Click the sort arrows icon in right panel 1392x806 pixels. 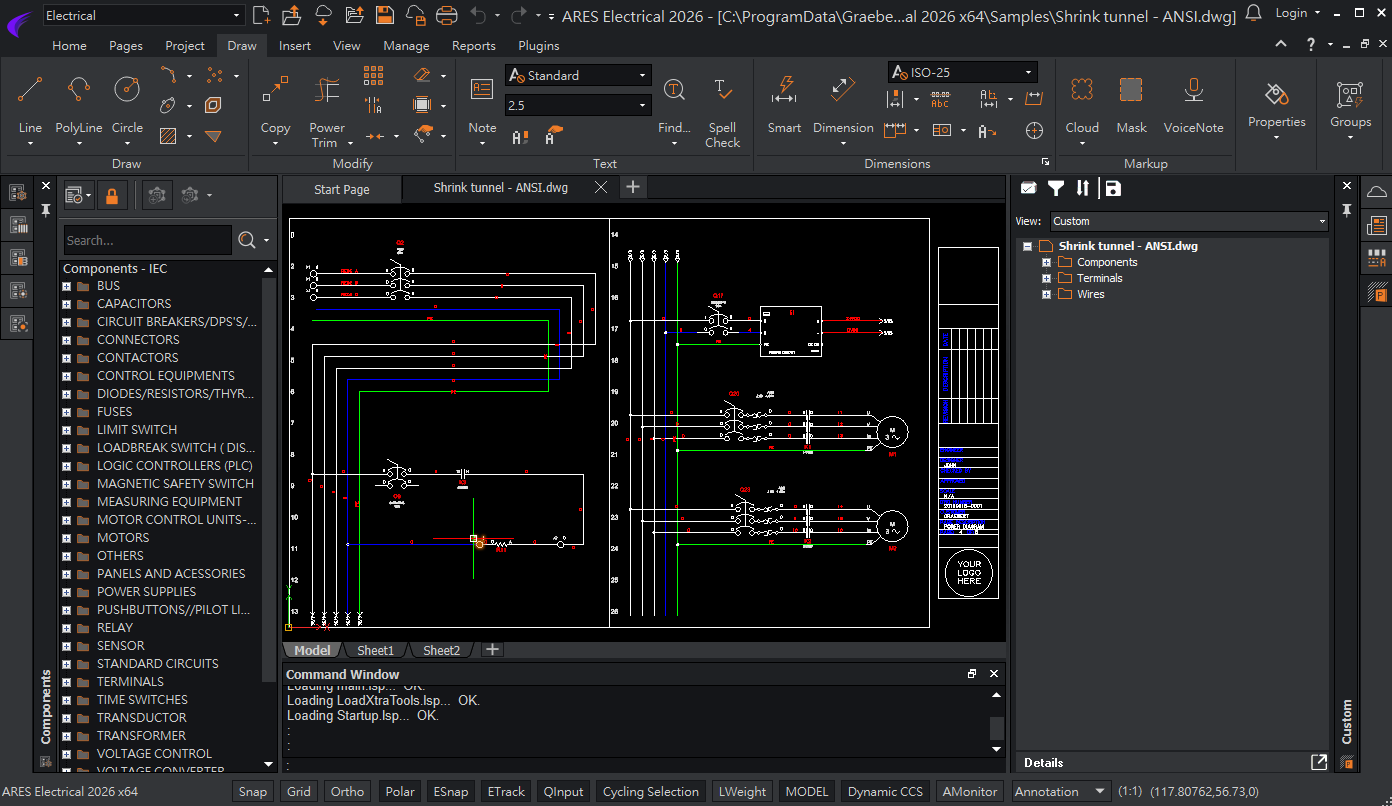pyautogui.click(x=1082, y=188)
